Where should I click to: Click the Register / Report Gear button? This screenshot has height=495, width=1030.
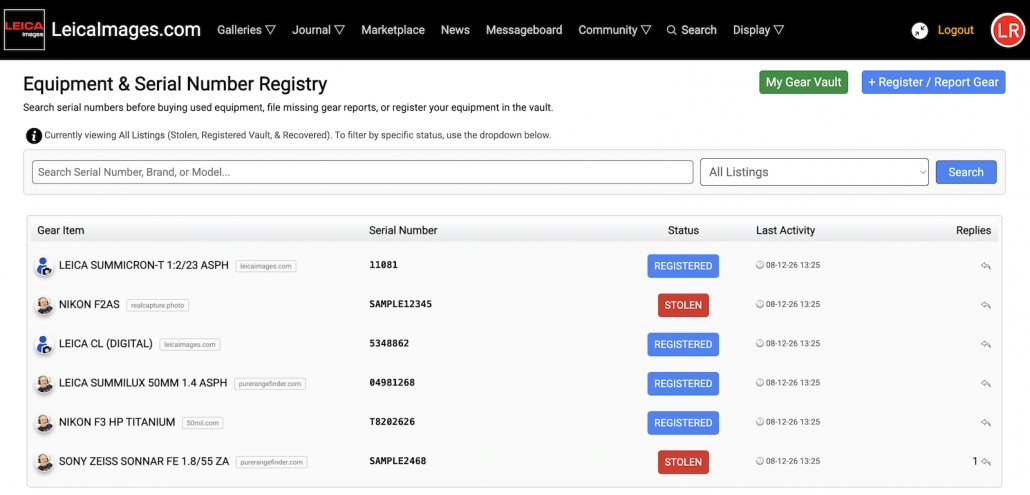933,82
